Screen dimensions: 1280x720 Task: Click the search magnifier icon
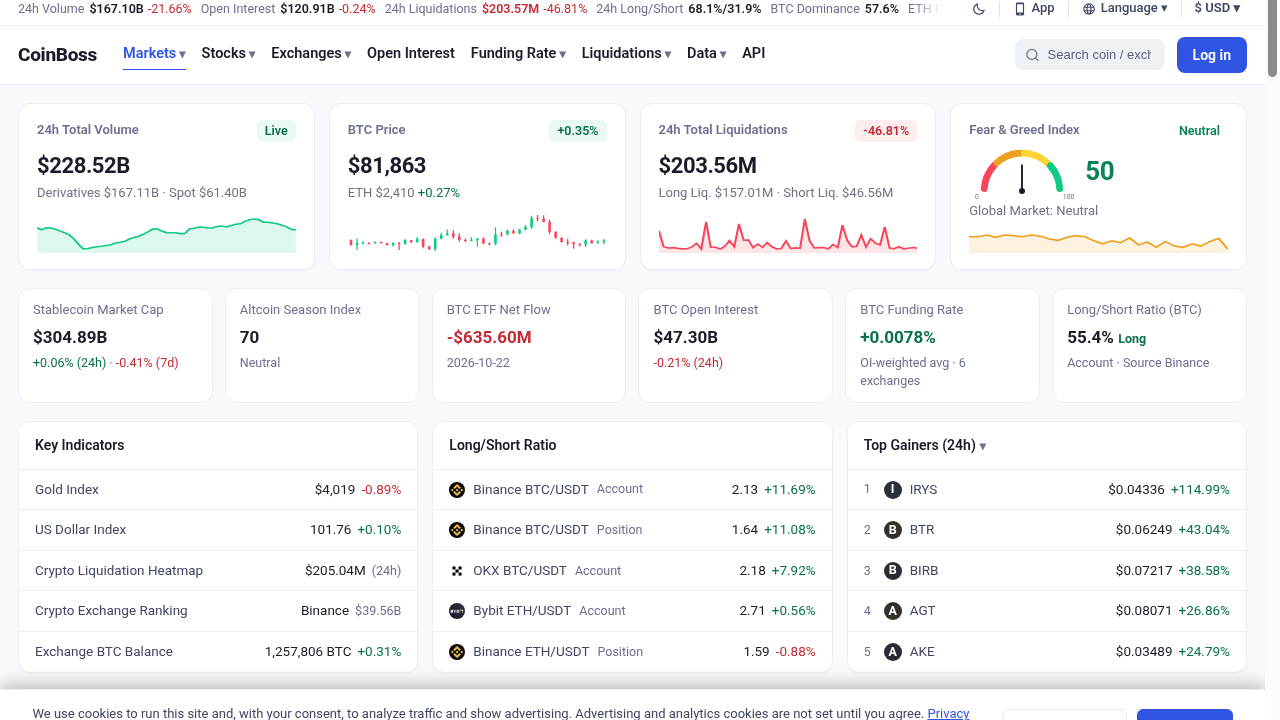pyautogui.click(x=1032, y=55)
